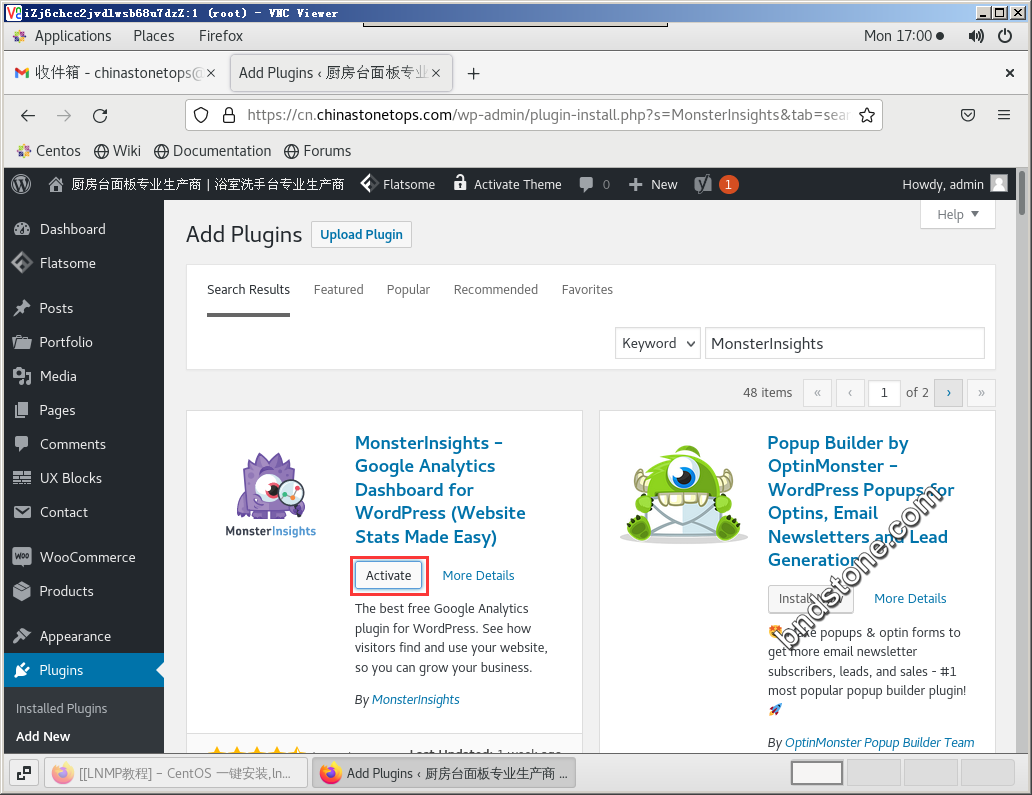Click the padlock site security icon
The width and height of the screenshot is (1032, 795).
point(228,115)
